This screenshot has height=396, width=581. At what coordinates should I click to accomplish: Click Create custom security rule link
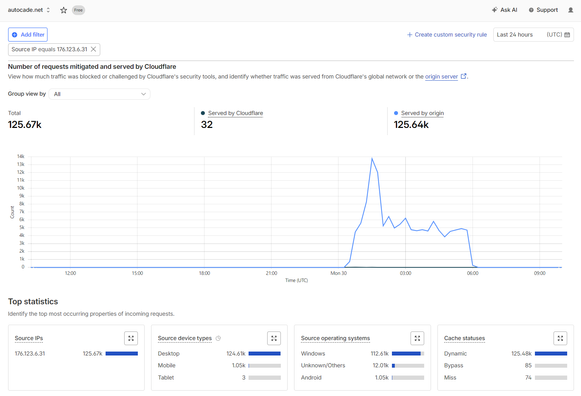coord(447,34)
